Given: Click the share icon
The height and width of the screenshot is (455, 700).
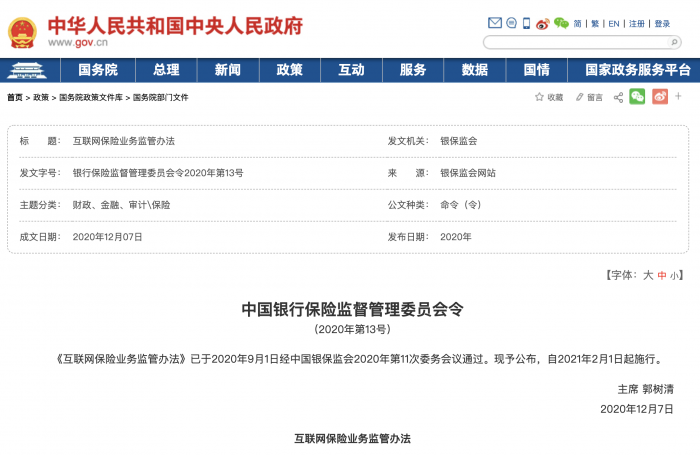Looking at the screenshot, I should (618, 97).
